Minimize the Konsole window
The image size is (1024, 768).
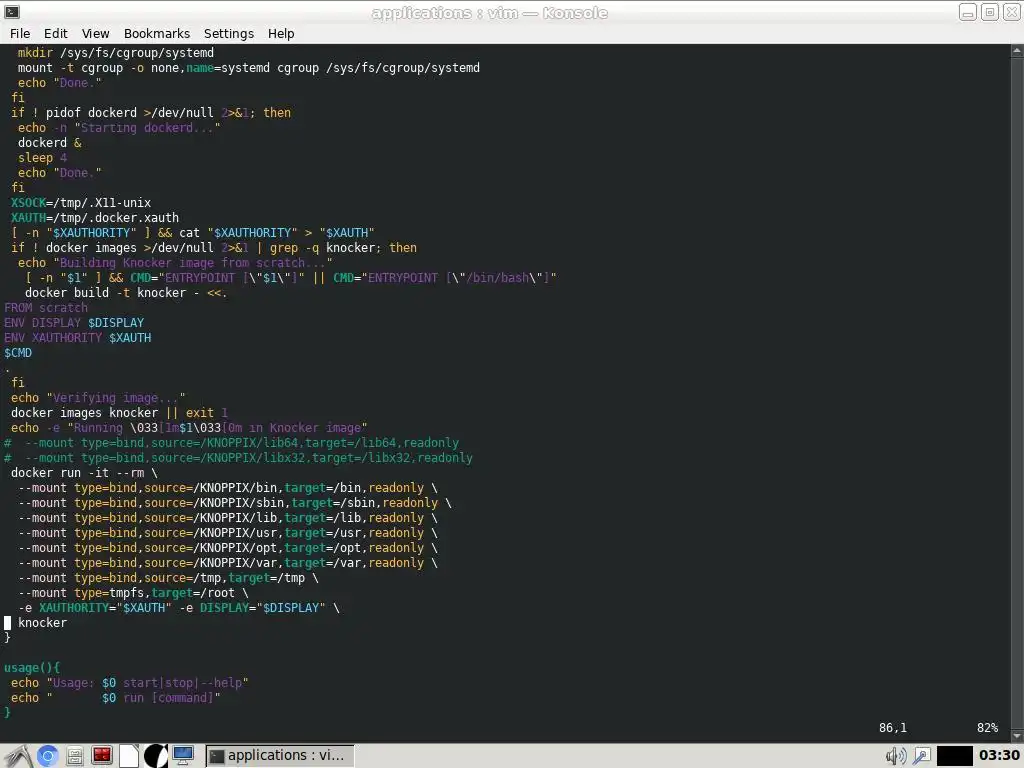point(968,12)
